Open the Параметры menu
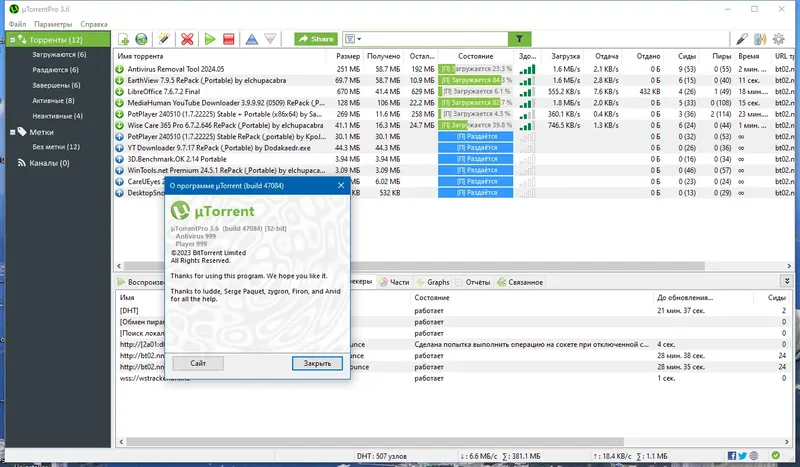The height and width of the screenshot is (467, 800). coord(53,24)
